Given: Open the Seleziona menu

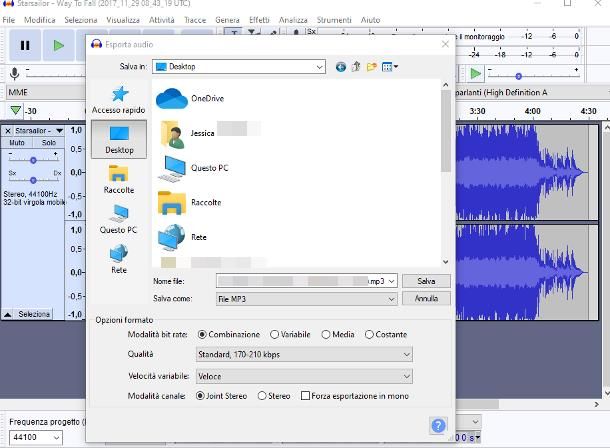Looking at the screenshot, I should coord(81,20).
